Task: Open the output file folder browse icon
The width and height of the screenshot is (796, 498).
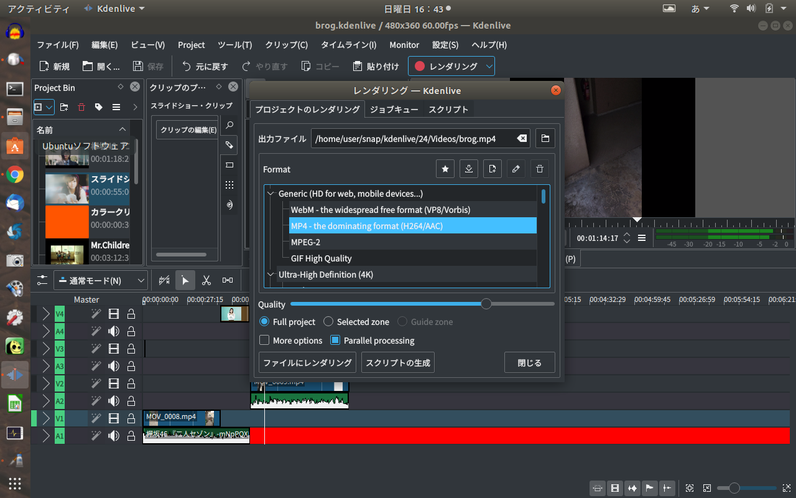Action: [545, 138]
